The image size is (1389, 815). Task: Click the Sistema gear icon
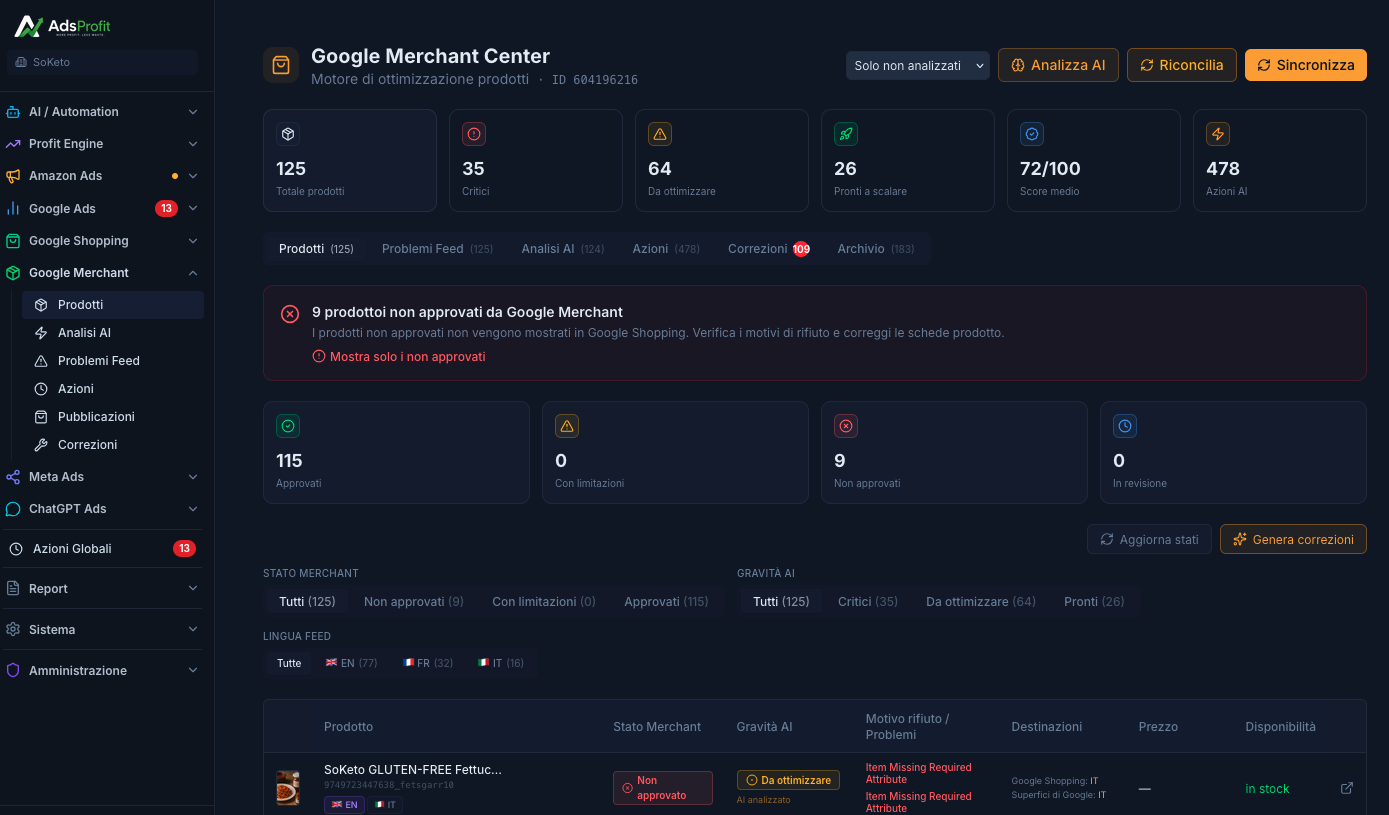point(13,630)
